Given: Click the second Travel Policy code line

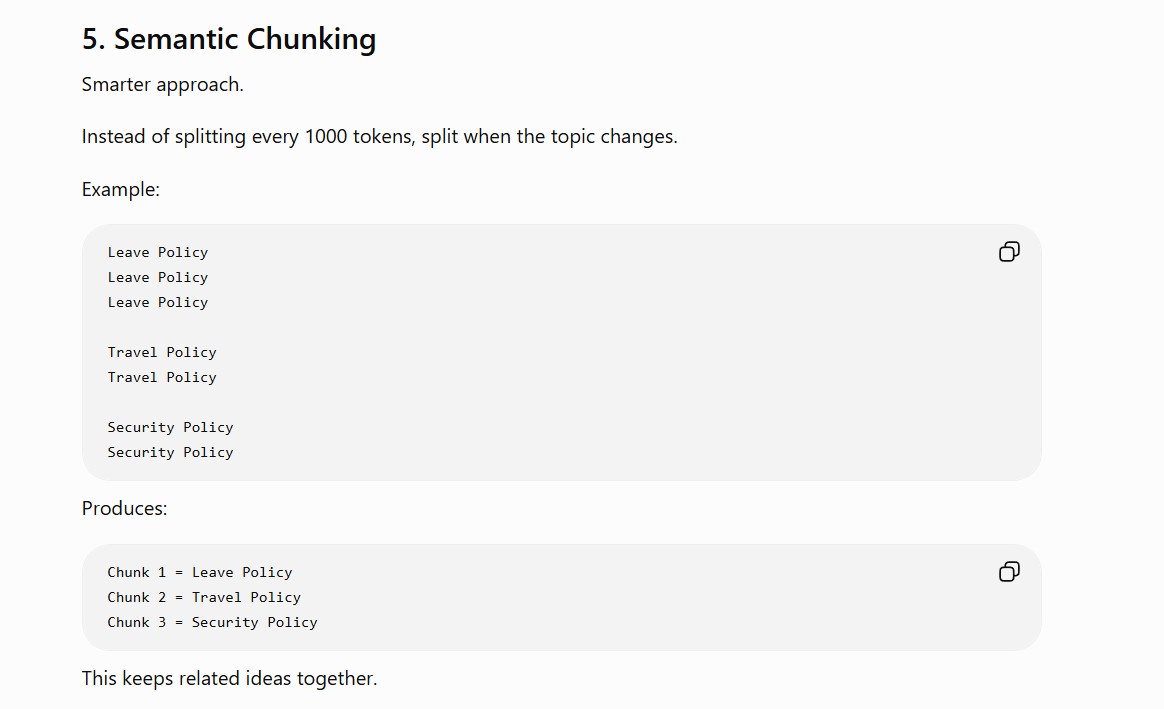Looking at the screenshot, I should (162, 378).
